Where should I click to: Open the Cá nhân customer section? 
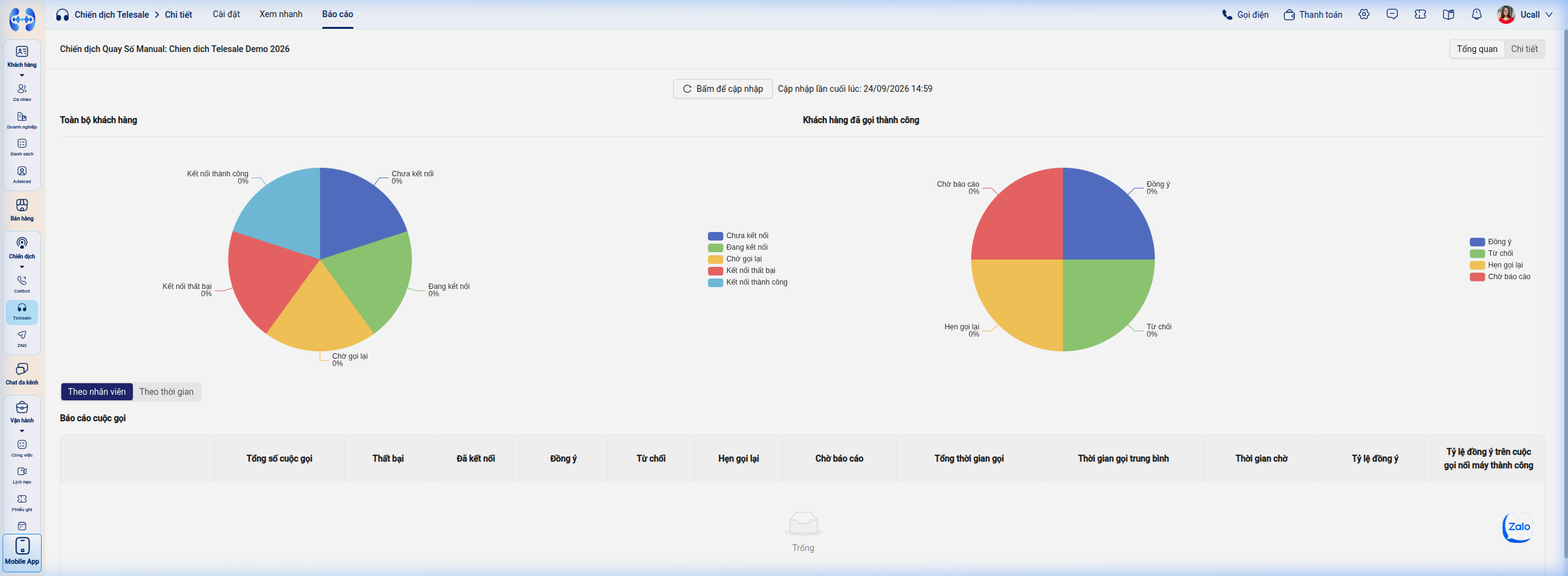(22, 92)
